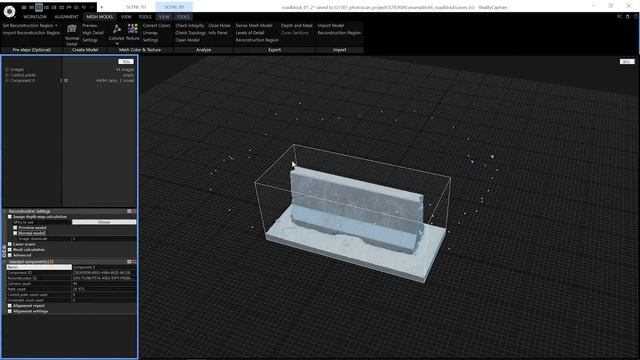Expand Alignment settings section
640x360 pixels.
click(x=10, y=311)
